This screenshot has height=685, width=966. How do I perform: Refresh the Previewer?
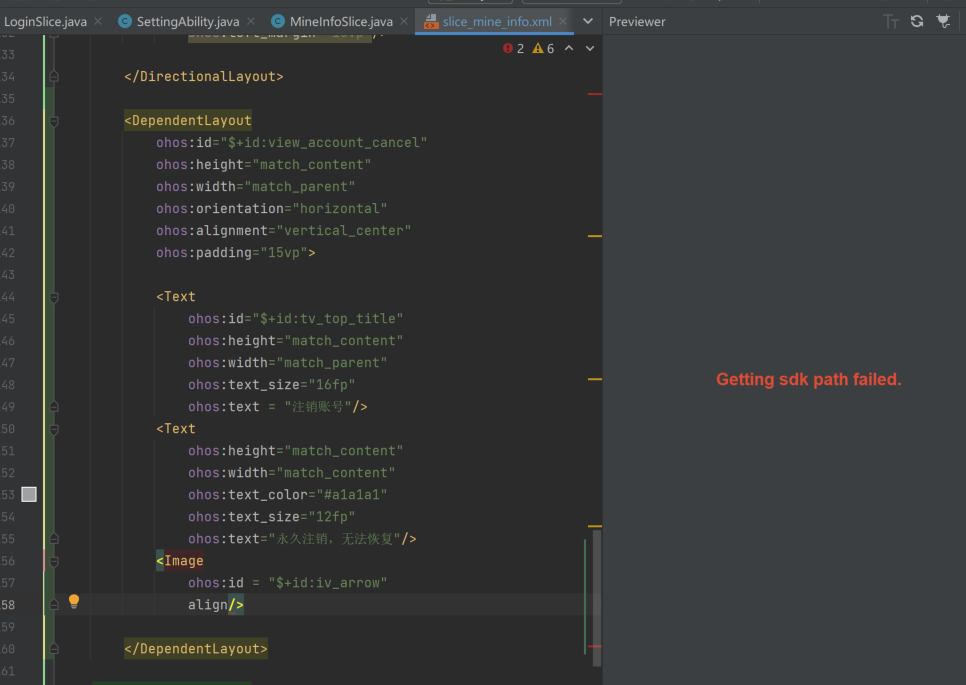pos(917,22)
